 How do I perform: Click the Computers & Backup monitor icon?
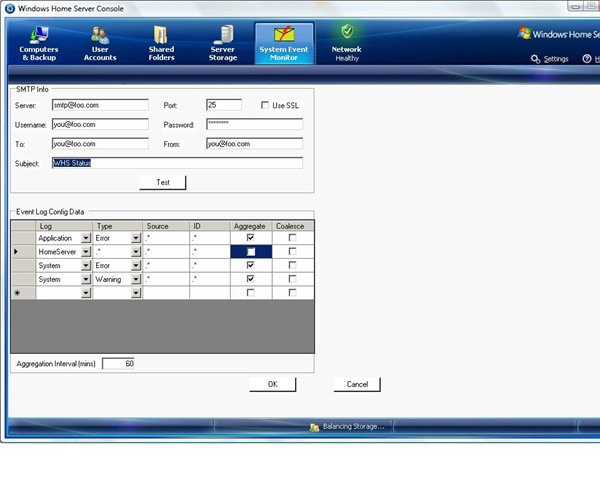[x=39, y=34]
